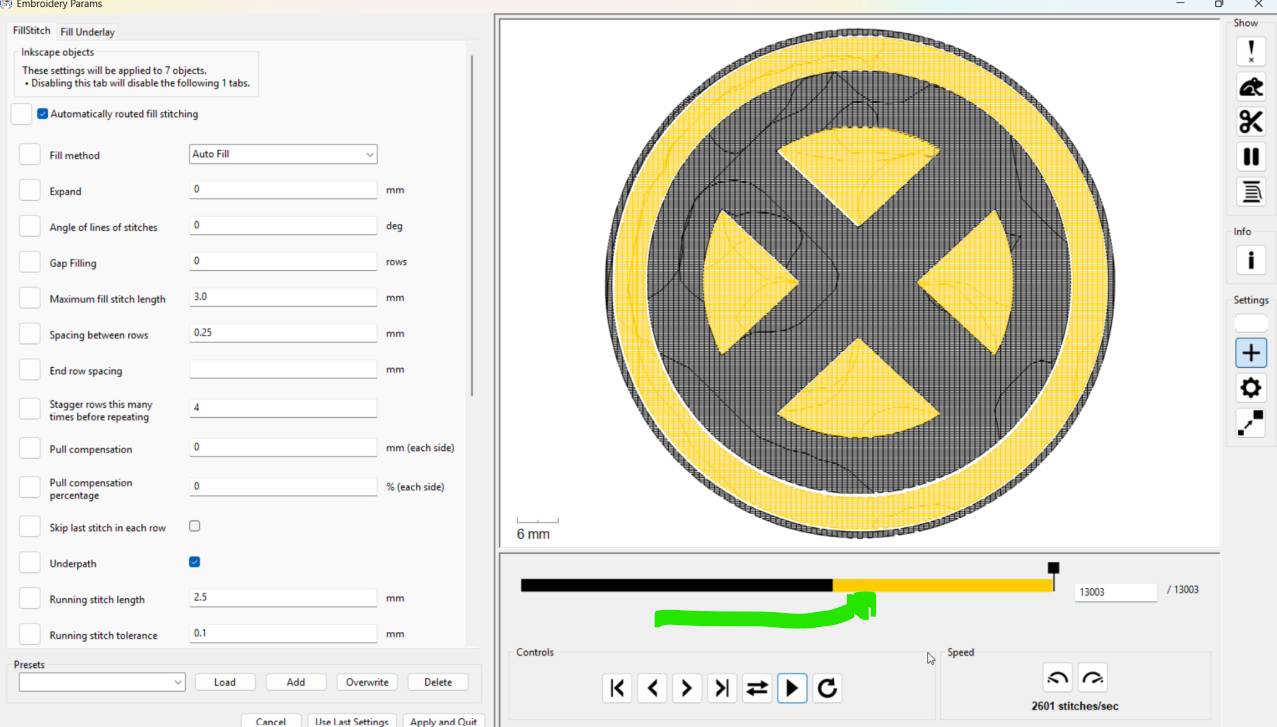Click the '6 mm' scale label

coord(533,534)
